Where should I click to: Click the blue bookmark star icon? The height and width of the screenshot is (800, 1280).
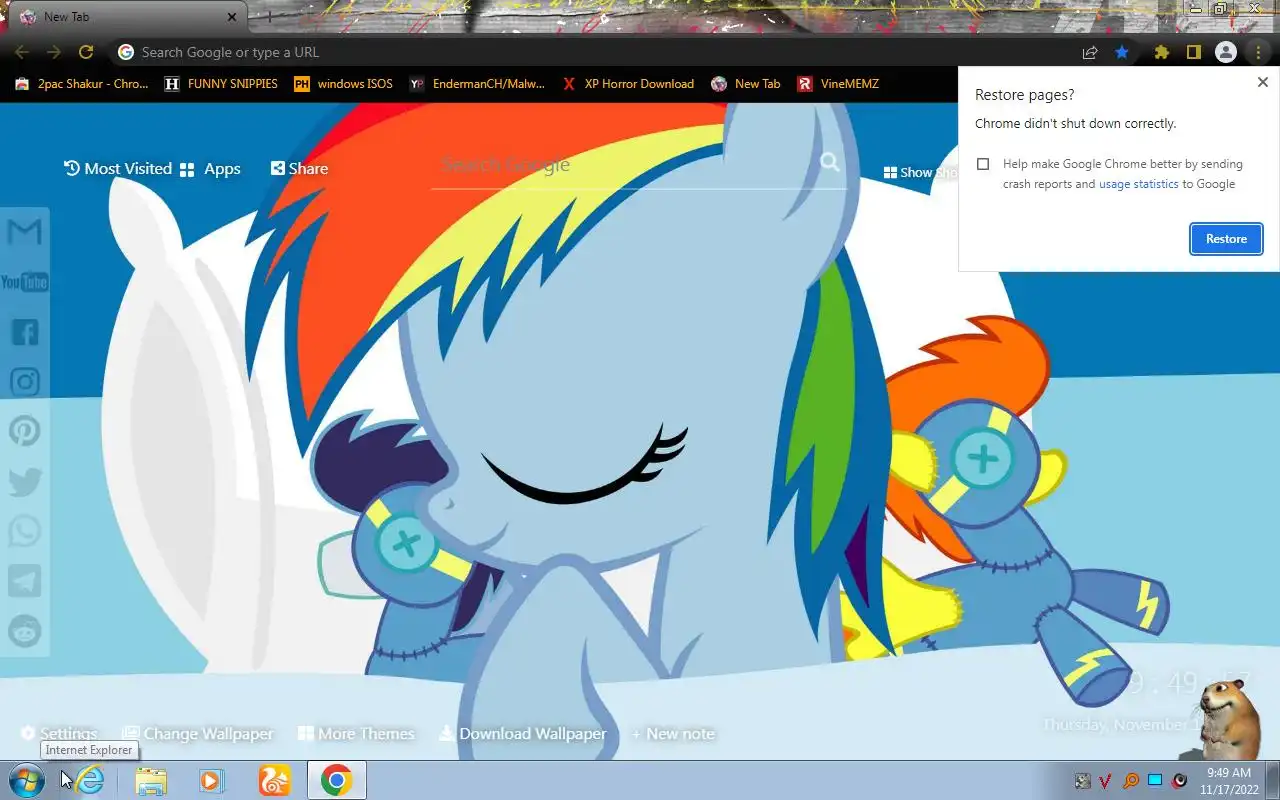(1122, 52)
